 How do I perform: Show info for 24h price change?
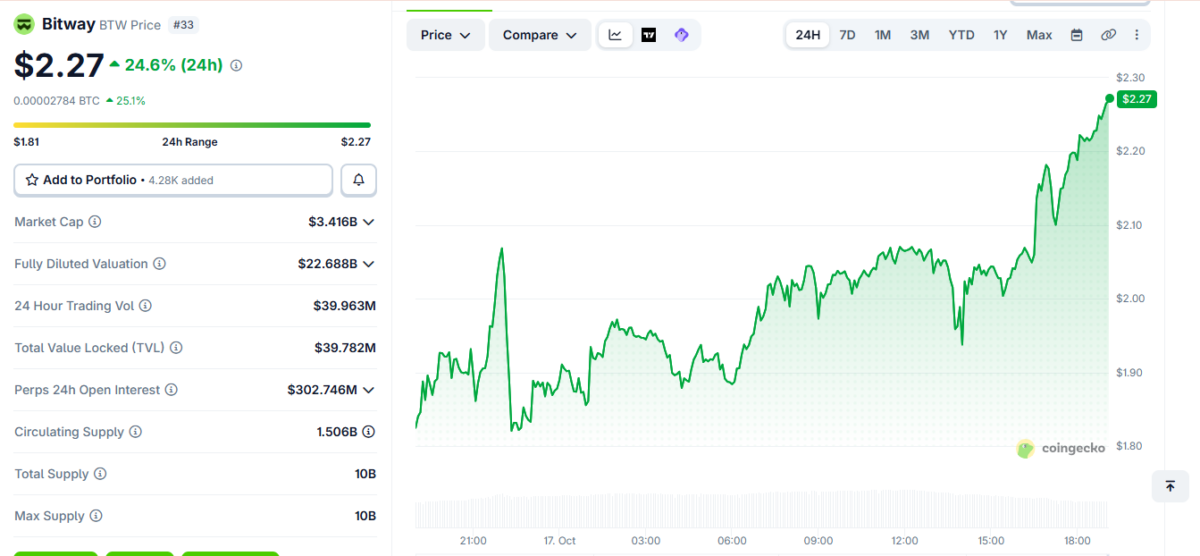pos(236,65)
